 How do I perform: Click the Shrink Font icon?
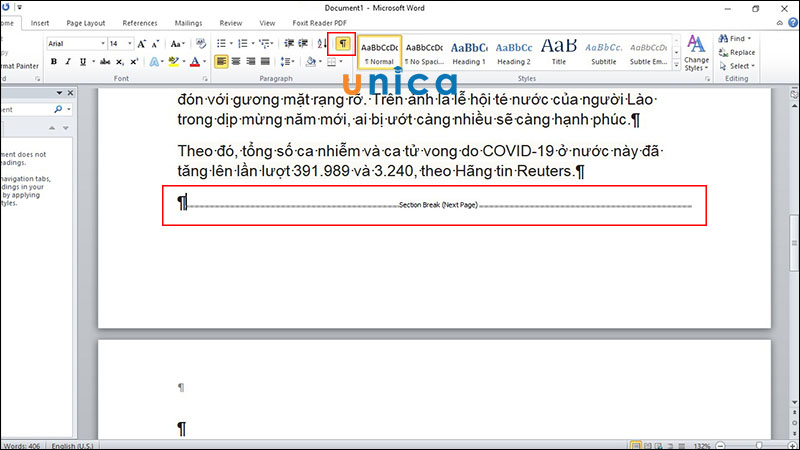click(155, 44)
